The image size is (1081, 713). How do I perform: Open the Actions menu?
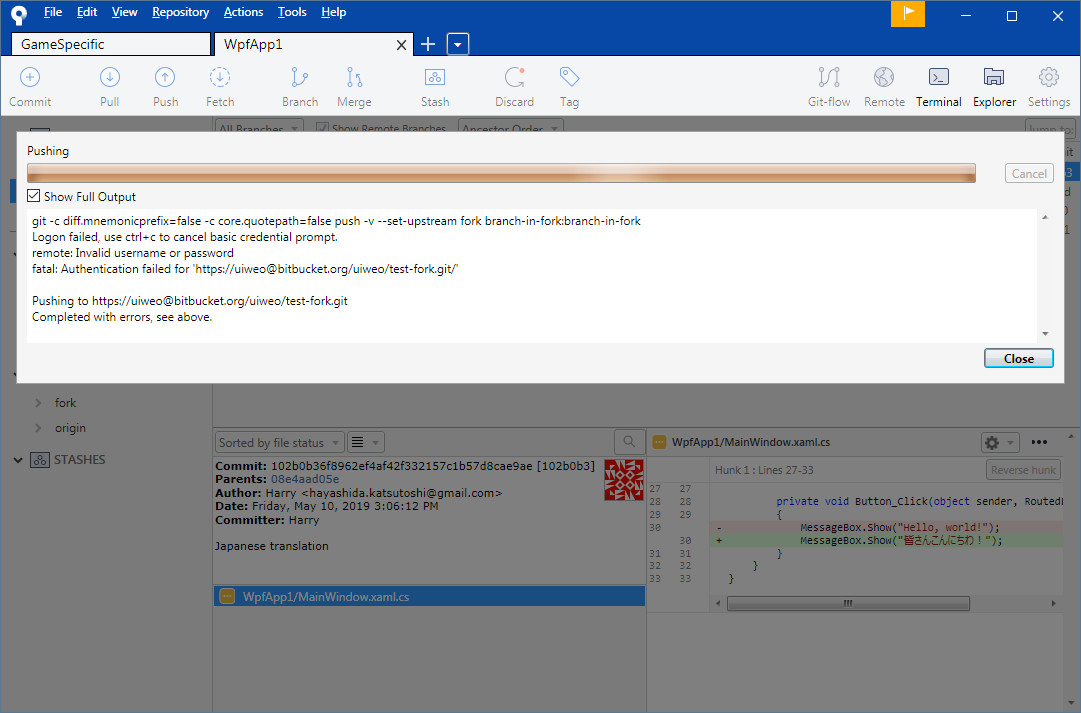[x=243, y=12]
